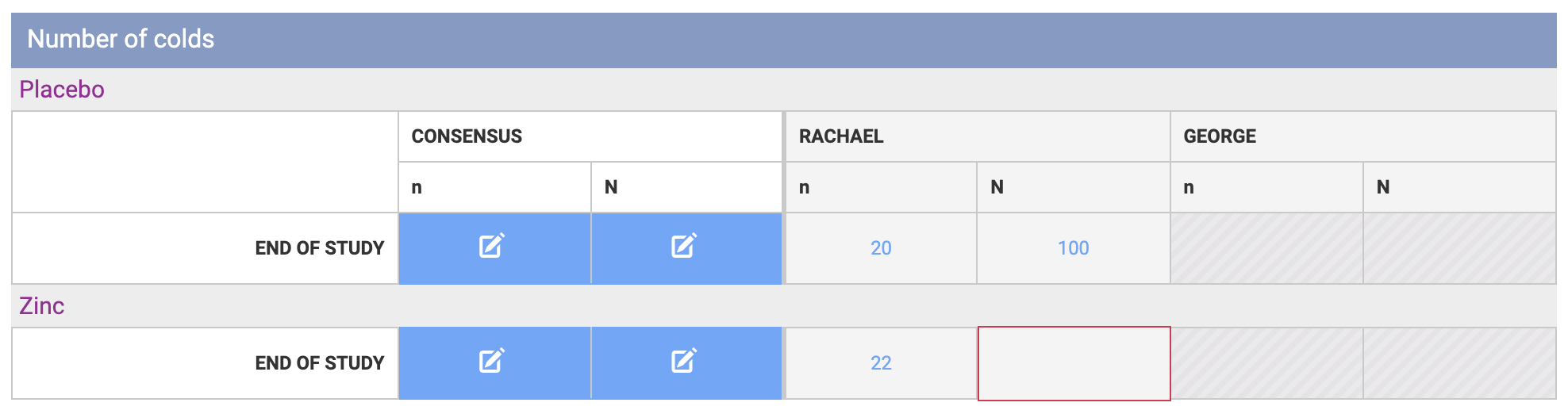The width and height of the screenshot is (1568, 414).
Task: Click the CONSENSUS column header
Action: 467,136
